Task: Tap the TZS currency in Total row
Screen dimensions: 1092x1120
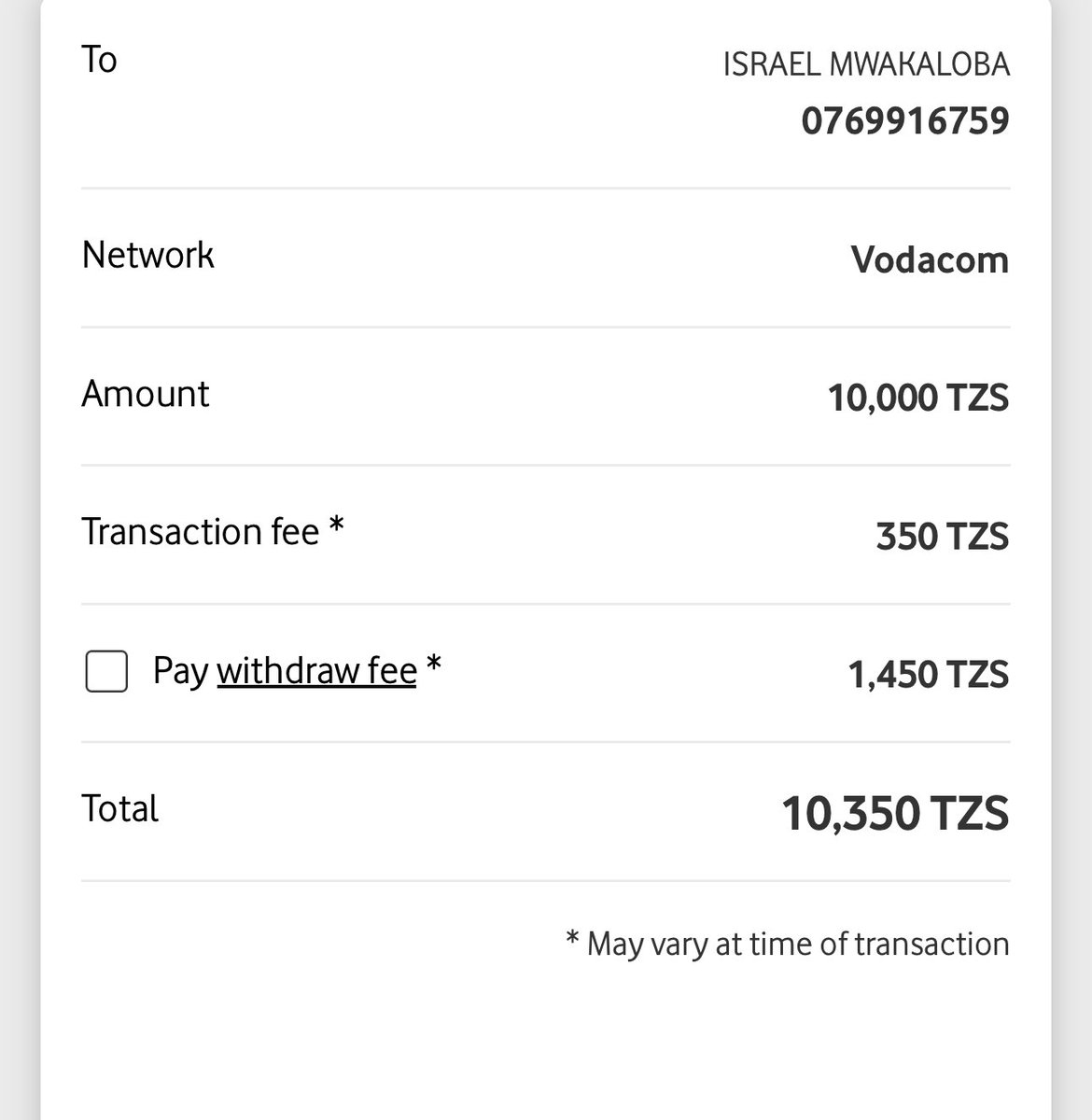Action: (967, 814)
